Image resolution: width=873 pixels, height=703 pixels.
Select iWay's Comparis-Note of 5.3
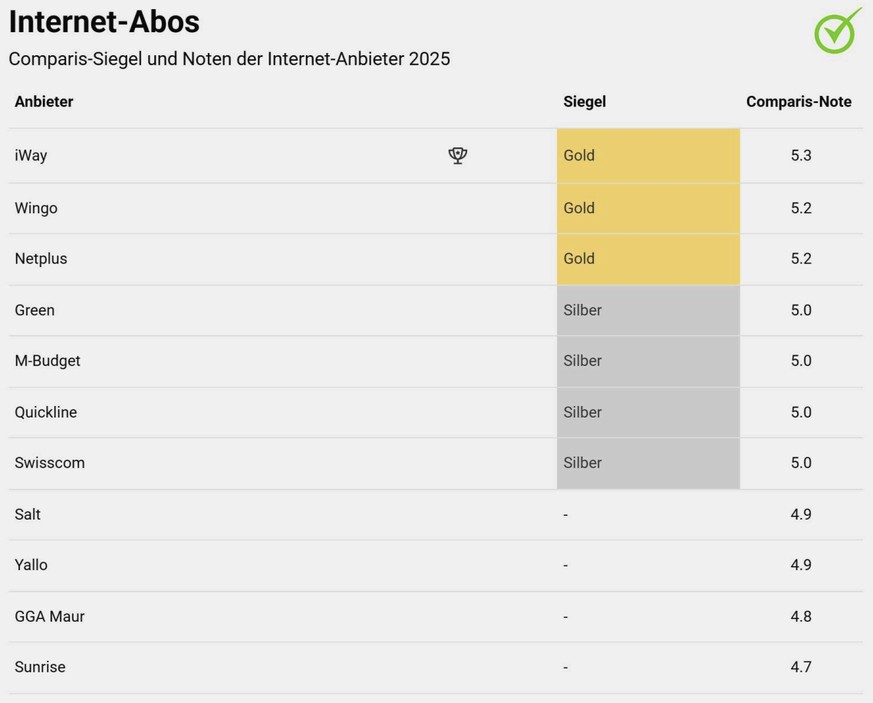click(801, 155)
